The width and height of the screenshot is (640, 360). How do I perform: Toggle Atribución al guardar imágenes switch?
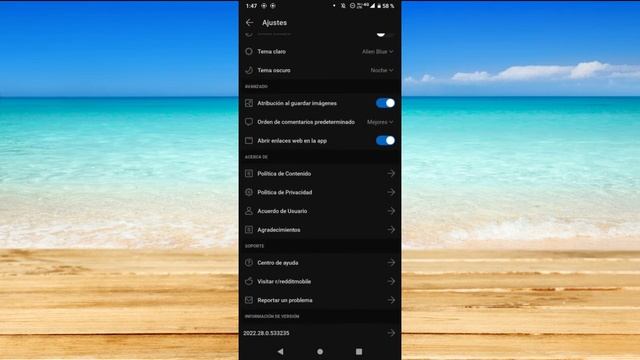385,103
